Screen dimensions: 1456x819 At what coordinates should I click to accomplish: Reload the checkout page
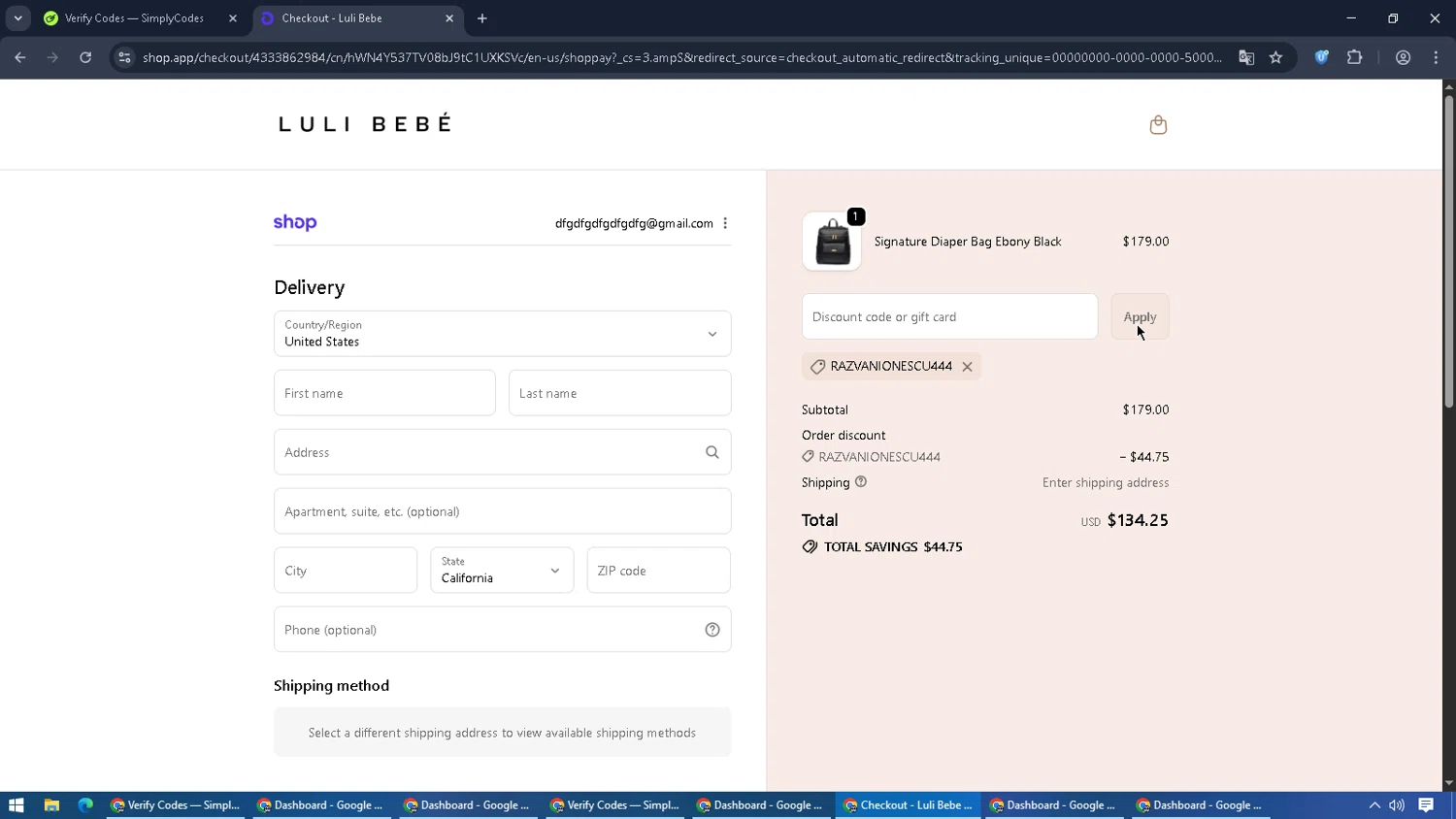[85, 57]
